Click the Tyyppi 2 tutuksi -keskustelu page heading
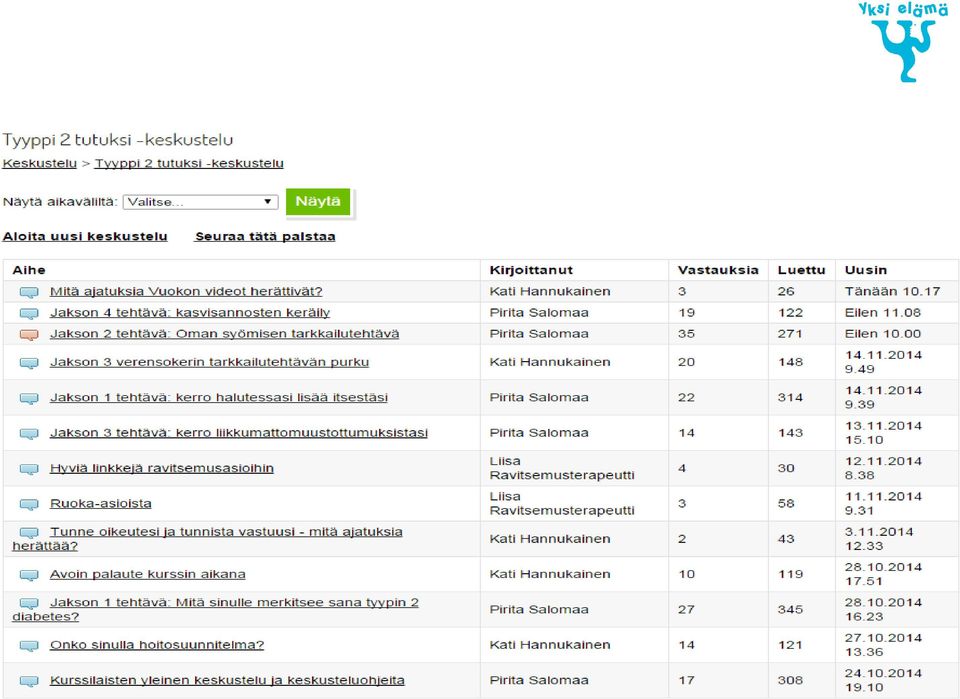960x699 pixels. click(118, 140)
